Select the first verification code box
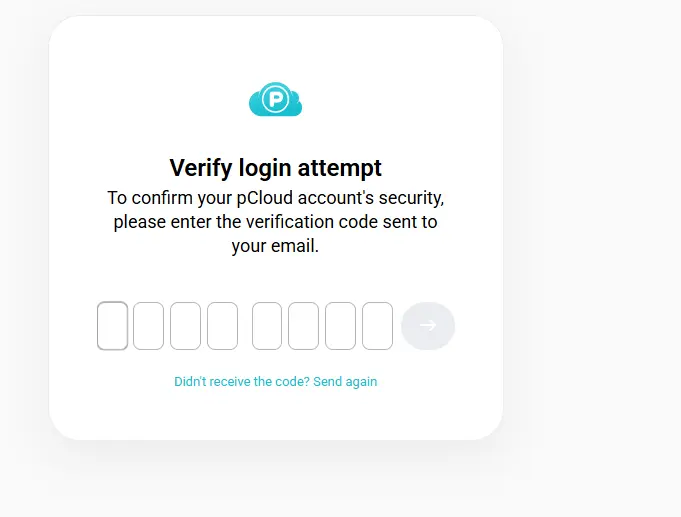Image resolution: width=681 pixels, height=517 pixels. (x=112, y=326)
